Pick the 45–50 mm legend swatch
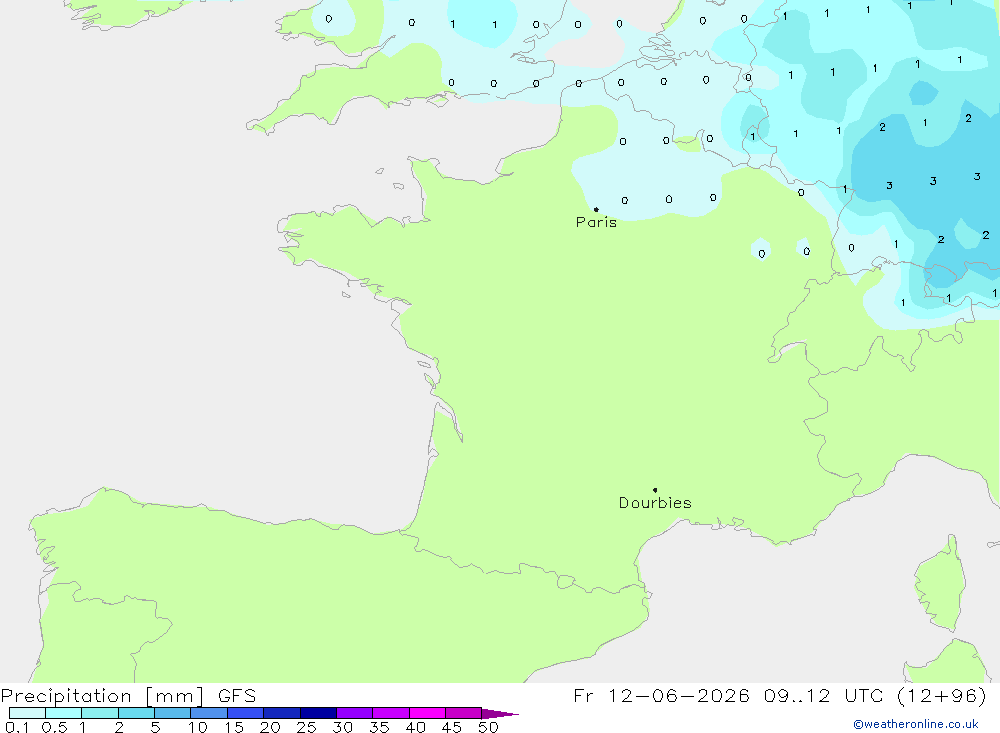Viewport: 1000px width, 733px height. (463, 713)
